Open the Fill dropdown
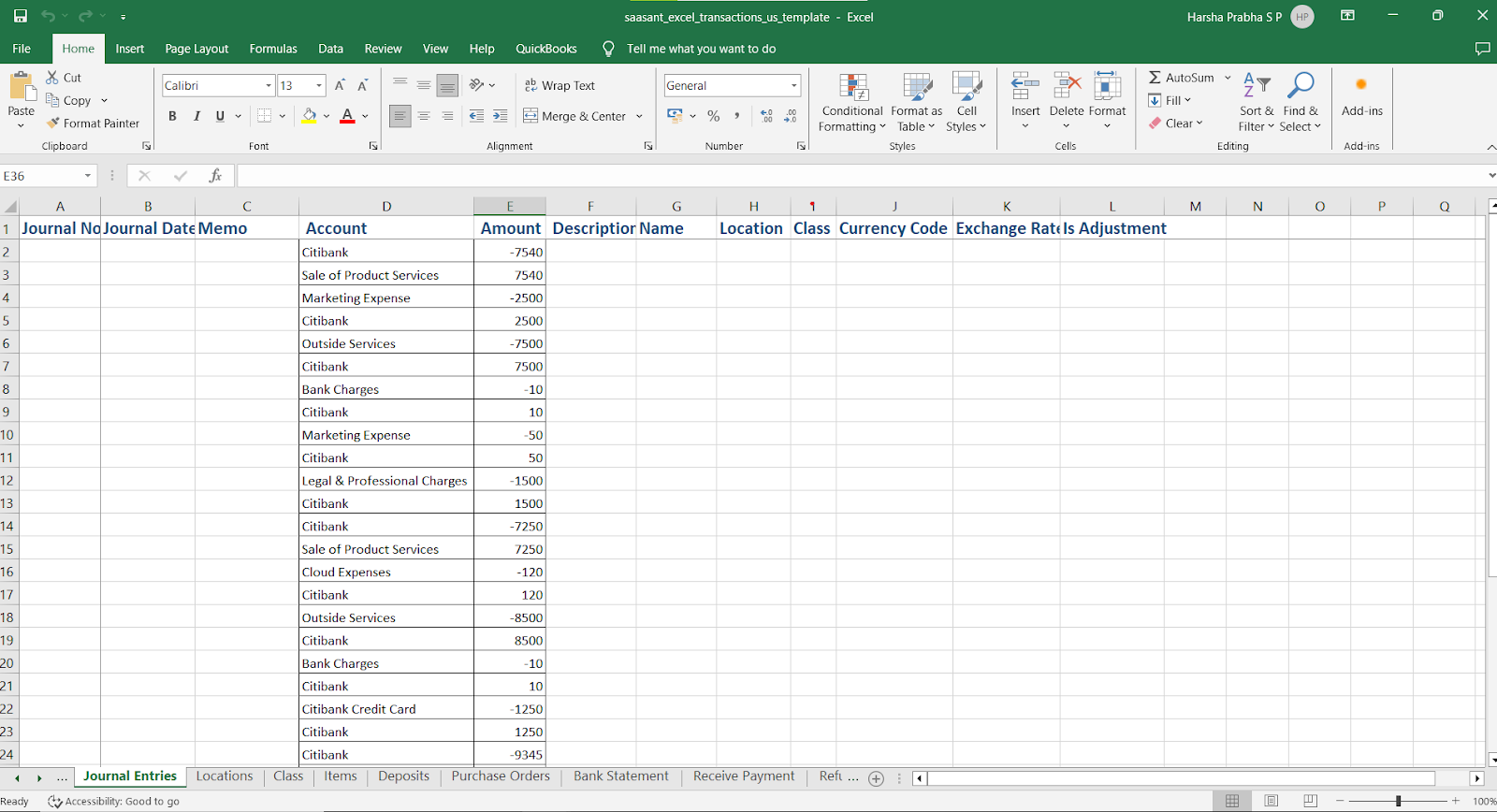Image resolution: width=1497 pixels, height=812 pixels. (x=1170, y=100)
